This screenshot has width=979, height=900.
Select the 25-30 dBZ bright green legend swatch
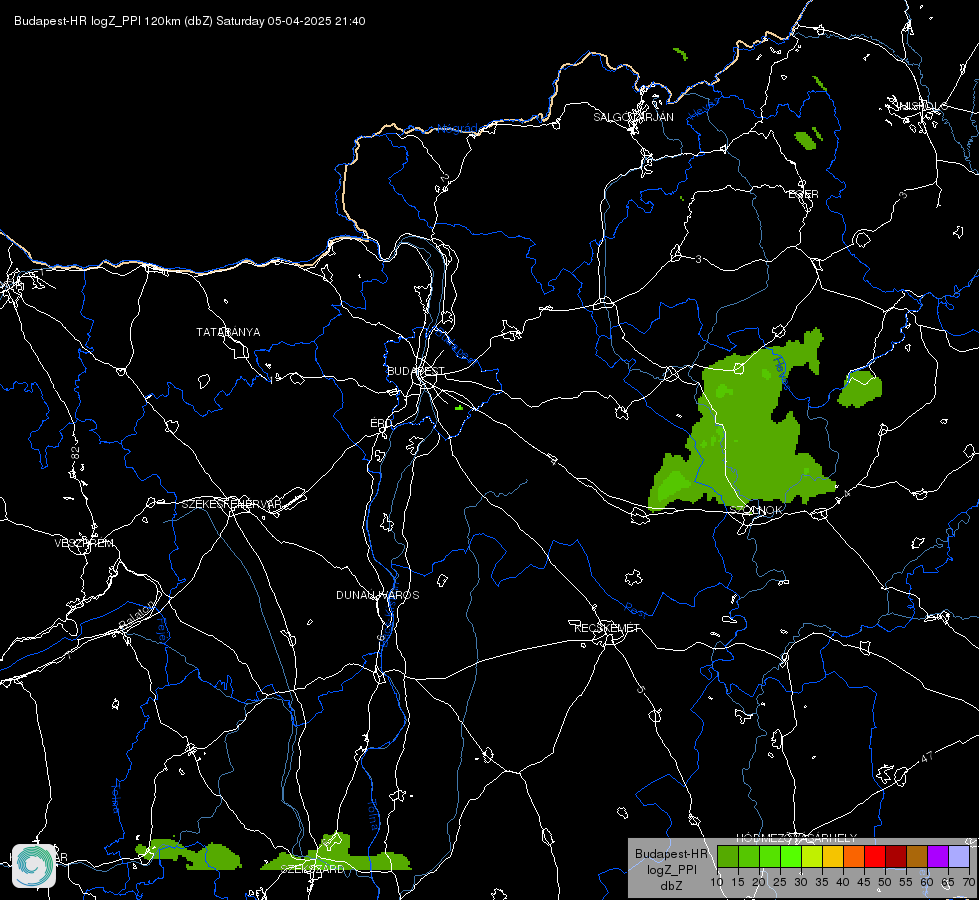pos(791,857)
